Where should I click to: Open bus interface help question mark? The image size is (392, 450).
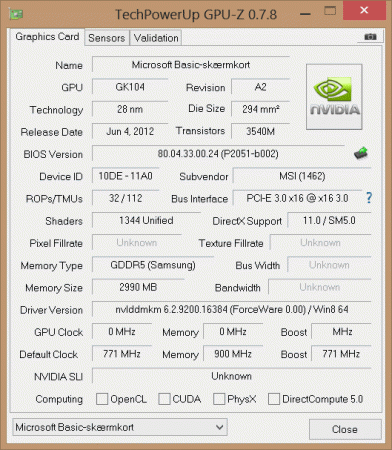tap(369, 198)
